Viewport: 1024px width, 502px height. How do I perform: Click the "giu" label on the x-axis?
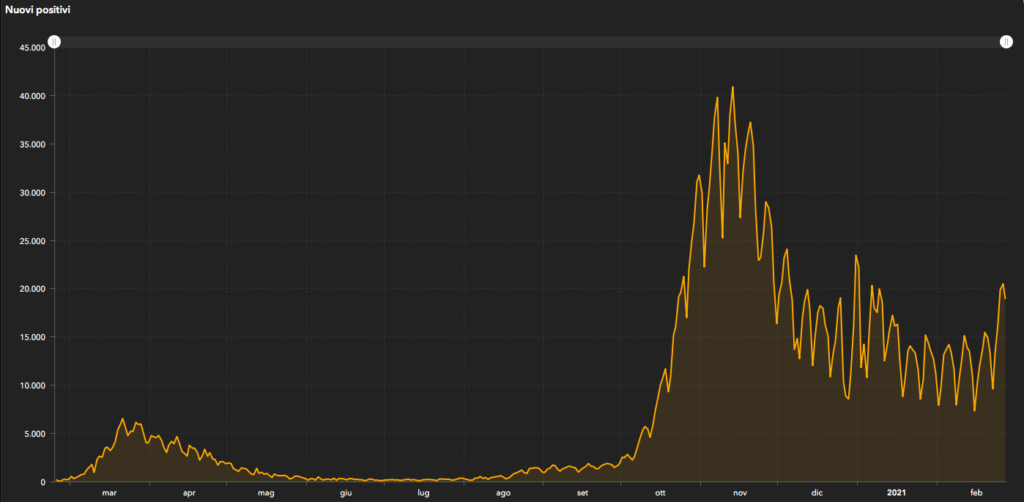point(345,493)
